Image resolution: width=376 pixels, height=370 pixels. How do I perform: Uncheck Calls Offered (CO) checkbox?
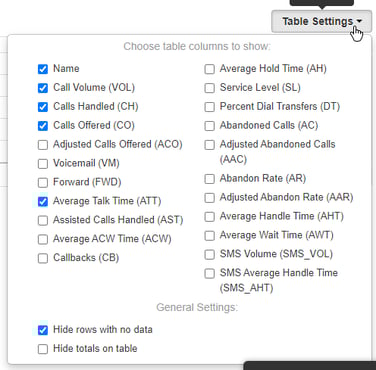point(43,126)
